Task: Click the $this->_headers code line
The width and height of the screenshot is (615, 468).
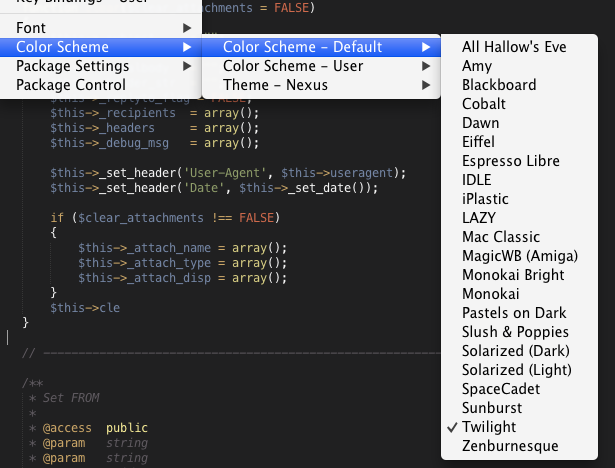Action: (x=155, y=128)
